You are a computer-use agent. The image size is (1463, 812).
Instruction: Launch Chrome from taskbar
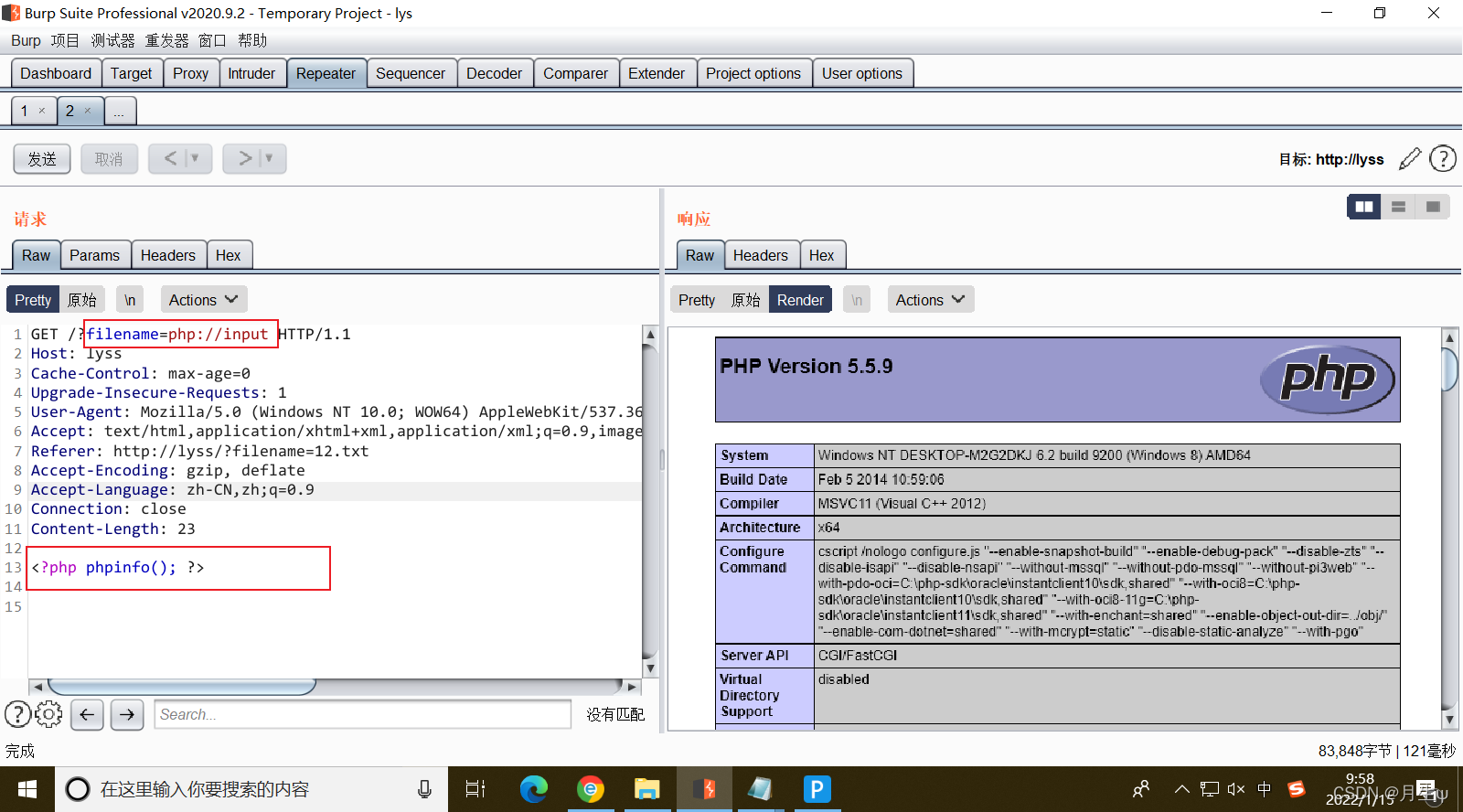(591, 789)
